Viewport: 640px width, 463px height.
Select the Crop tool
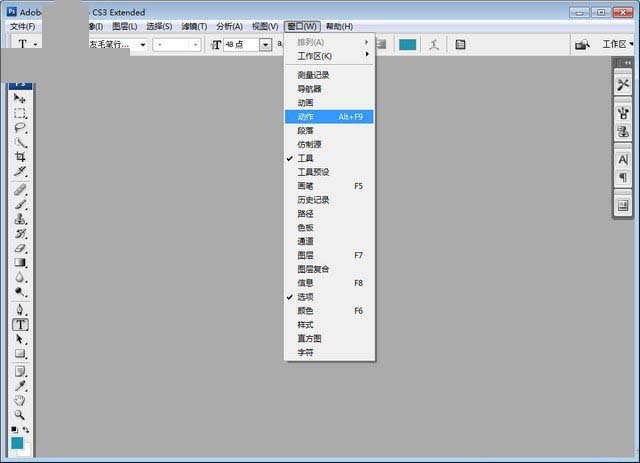20,157
